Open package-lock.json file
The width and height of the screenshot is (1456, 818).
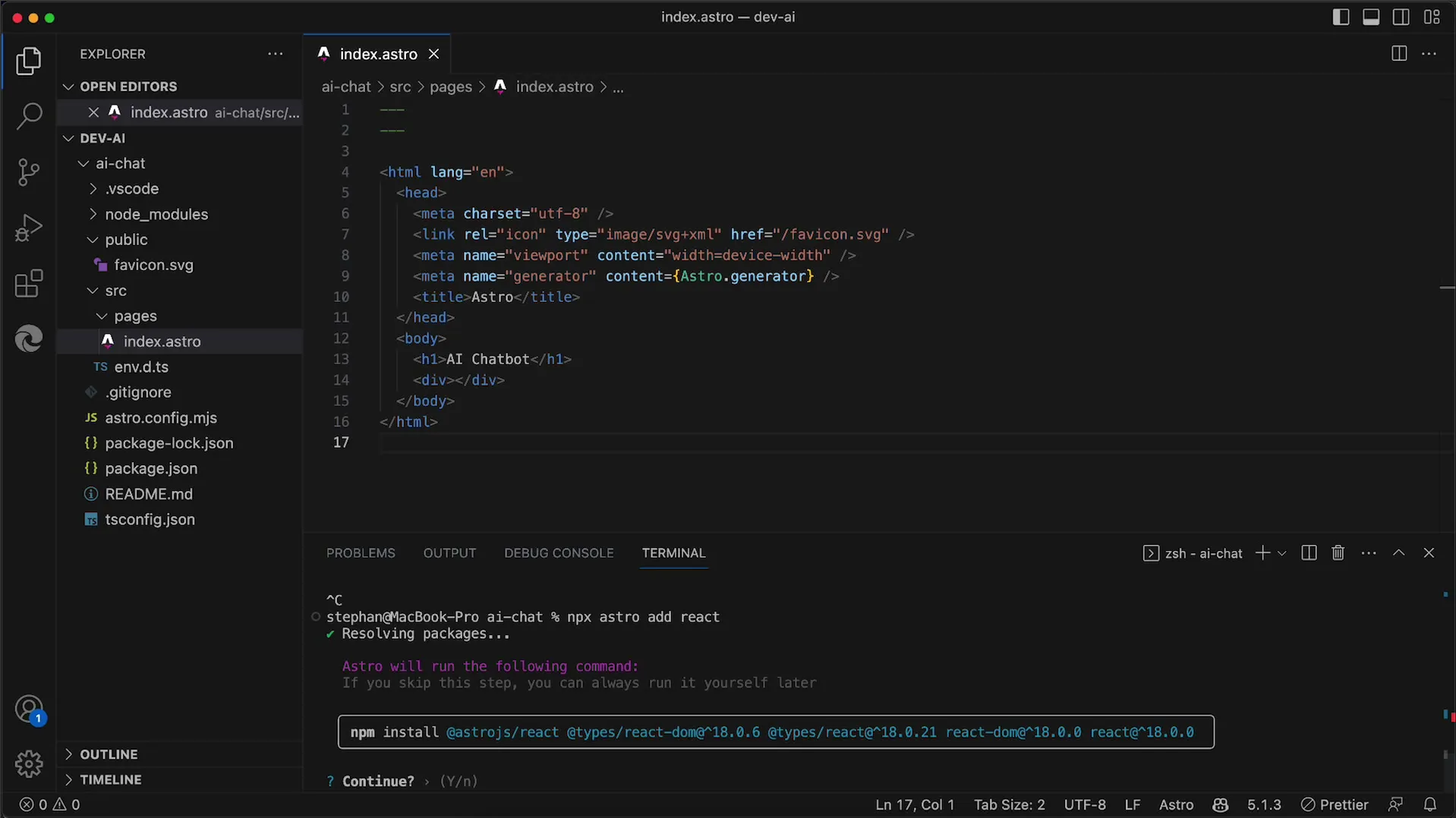coord(181,443)
